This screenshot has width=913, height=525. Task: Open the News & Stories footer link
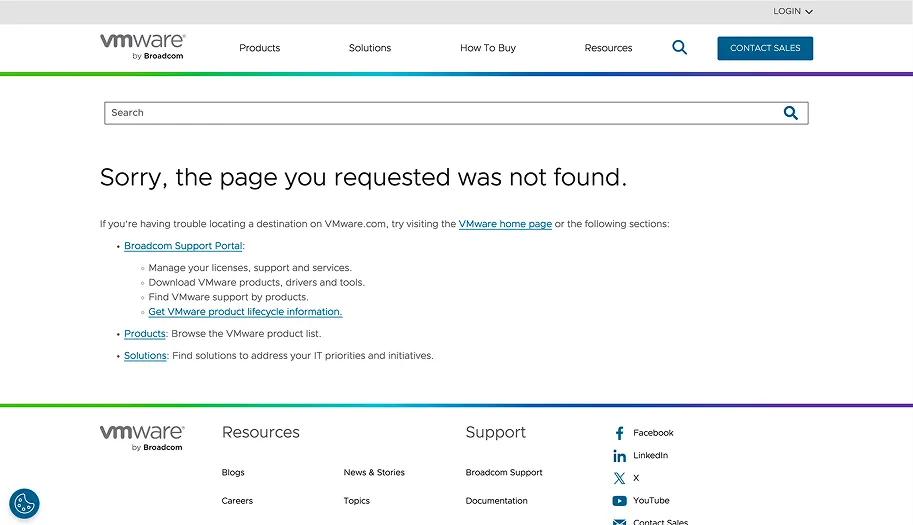tap(374, 473)
